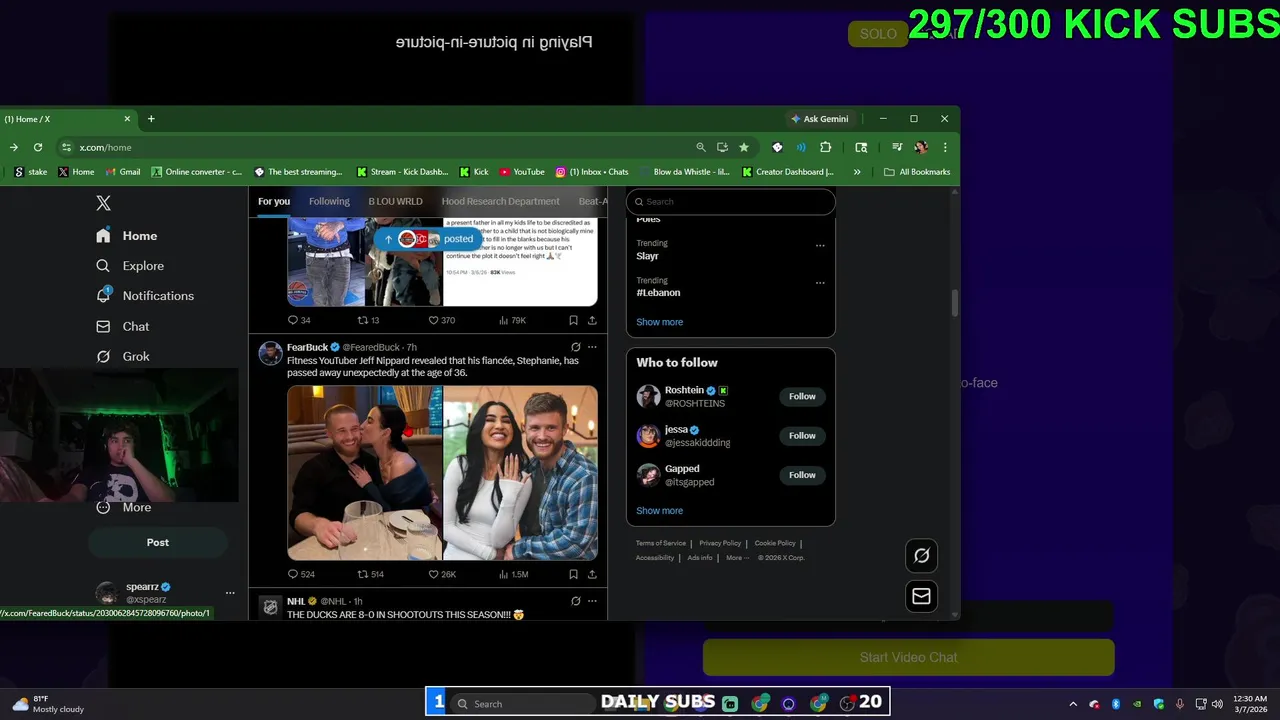This screenshot has width=1280, height=720.
Task: Open a new Chrome tab
Action: pyautogui.click(x=151, y=119)
